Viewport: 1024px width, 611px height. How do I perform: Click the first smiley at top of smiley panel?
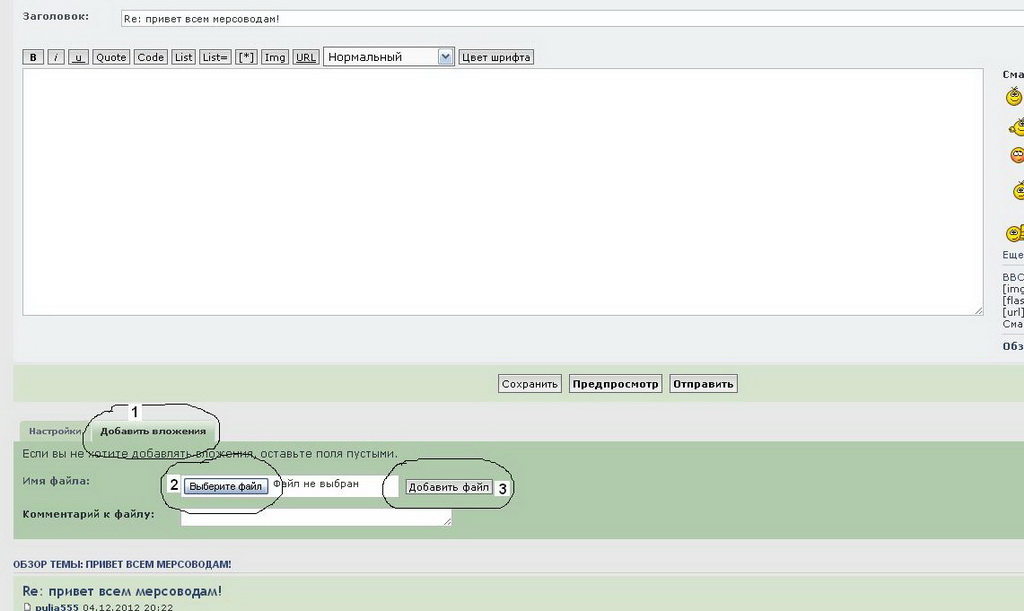point(1014,97)
